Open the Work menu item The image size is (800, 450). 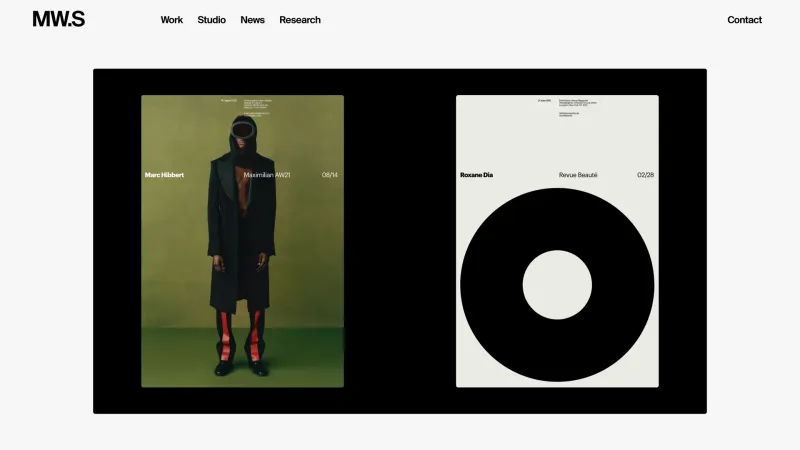[x=171, y=20]
